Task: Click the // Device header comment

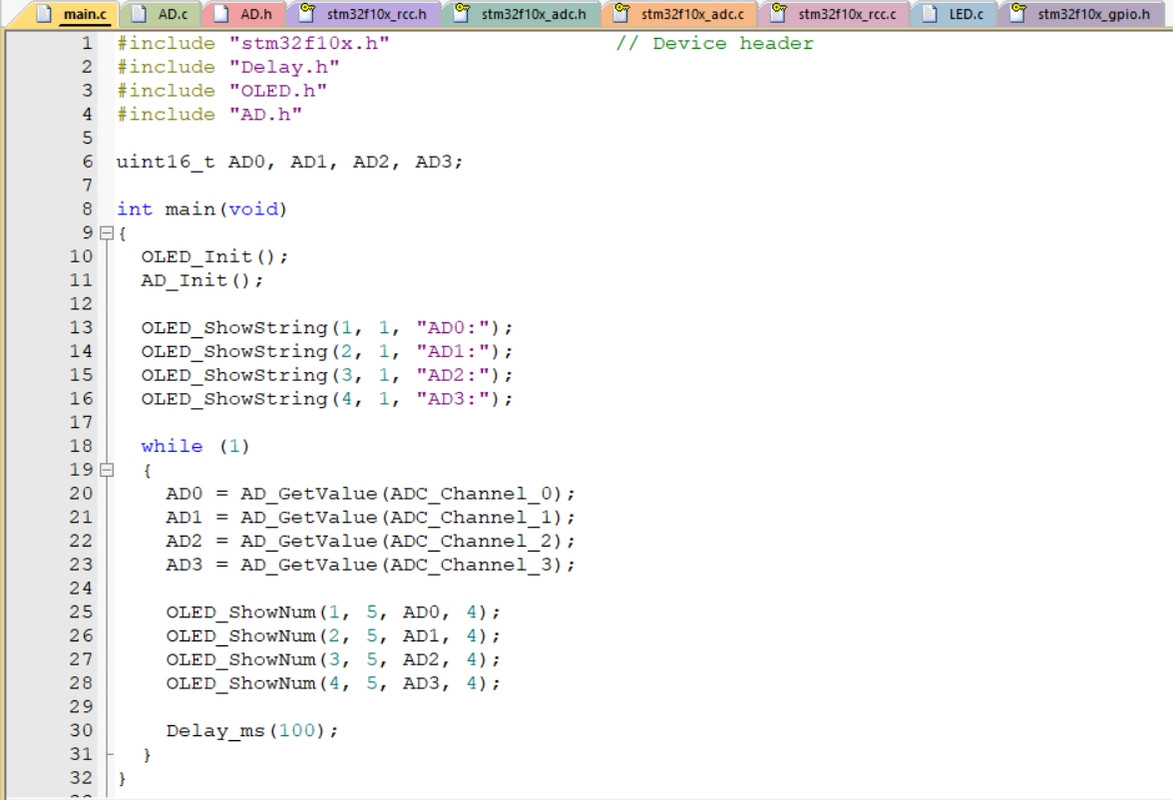Action: tap(714, 43)
